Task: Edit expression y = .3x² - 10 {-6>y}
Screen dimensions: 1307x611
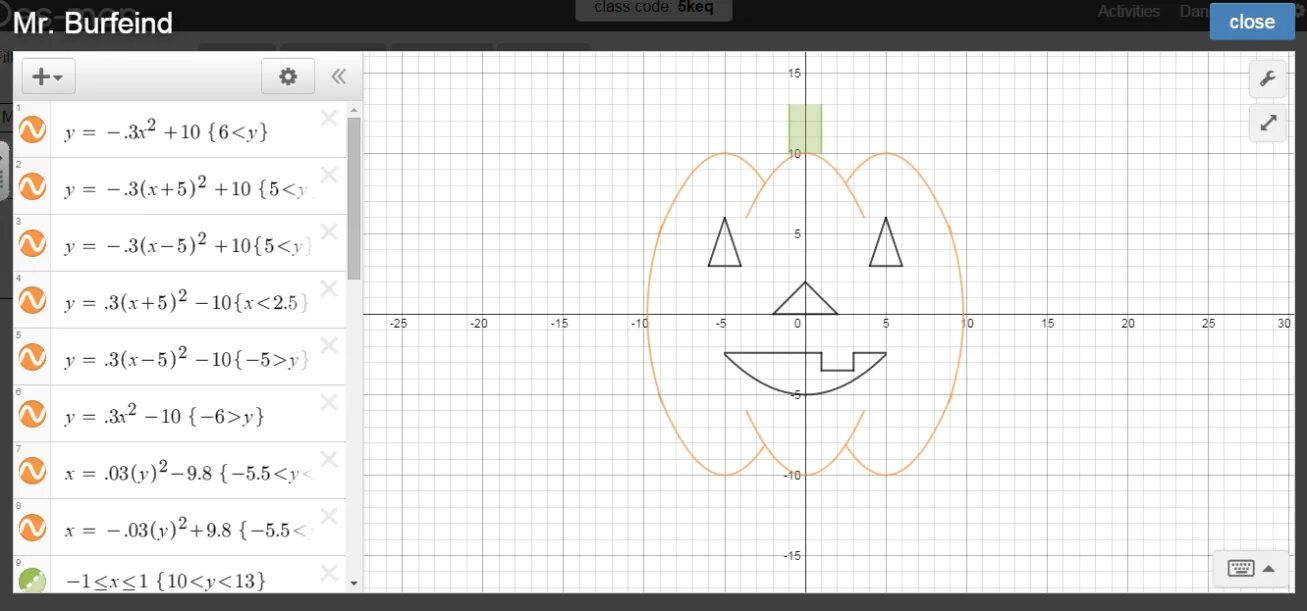Action: click(165, 416)
